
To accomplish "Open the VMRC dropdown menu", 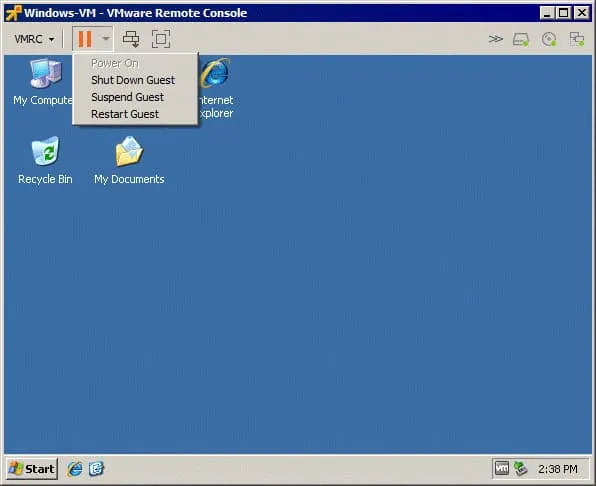I will [34, 39].
